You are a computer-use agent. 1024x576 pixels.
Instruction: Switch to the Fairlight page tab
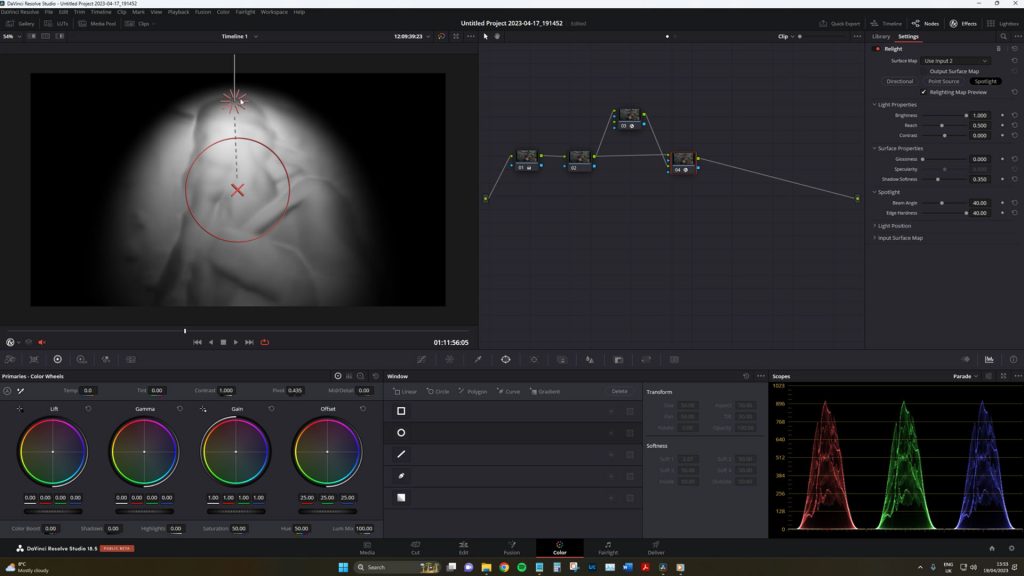[x=608, y=547]
